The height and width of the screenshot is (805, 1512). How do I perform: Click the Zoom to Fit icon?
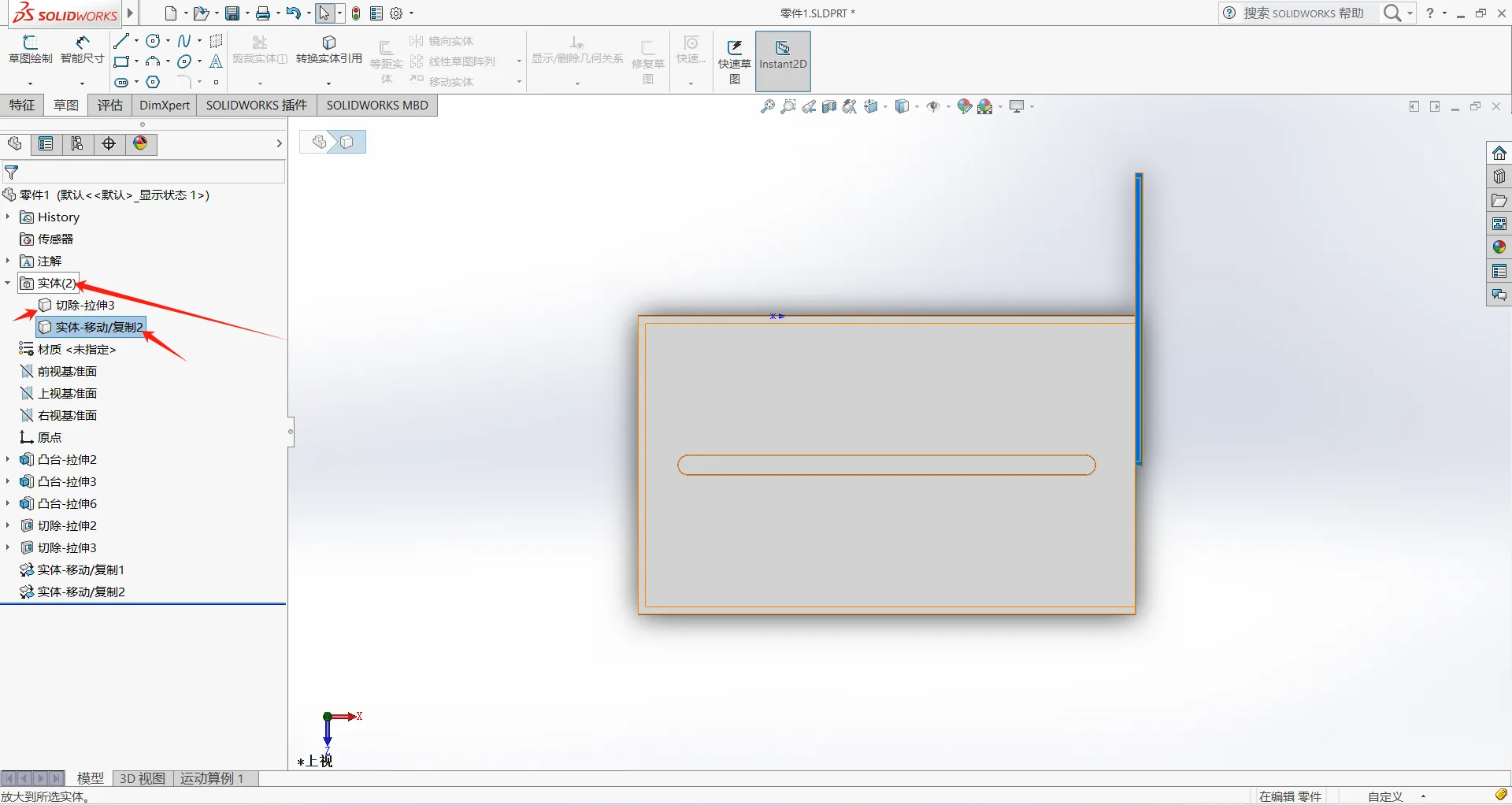pos(767,106)
